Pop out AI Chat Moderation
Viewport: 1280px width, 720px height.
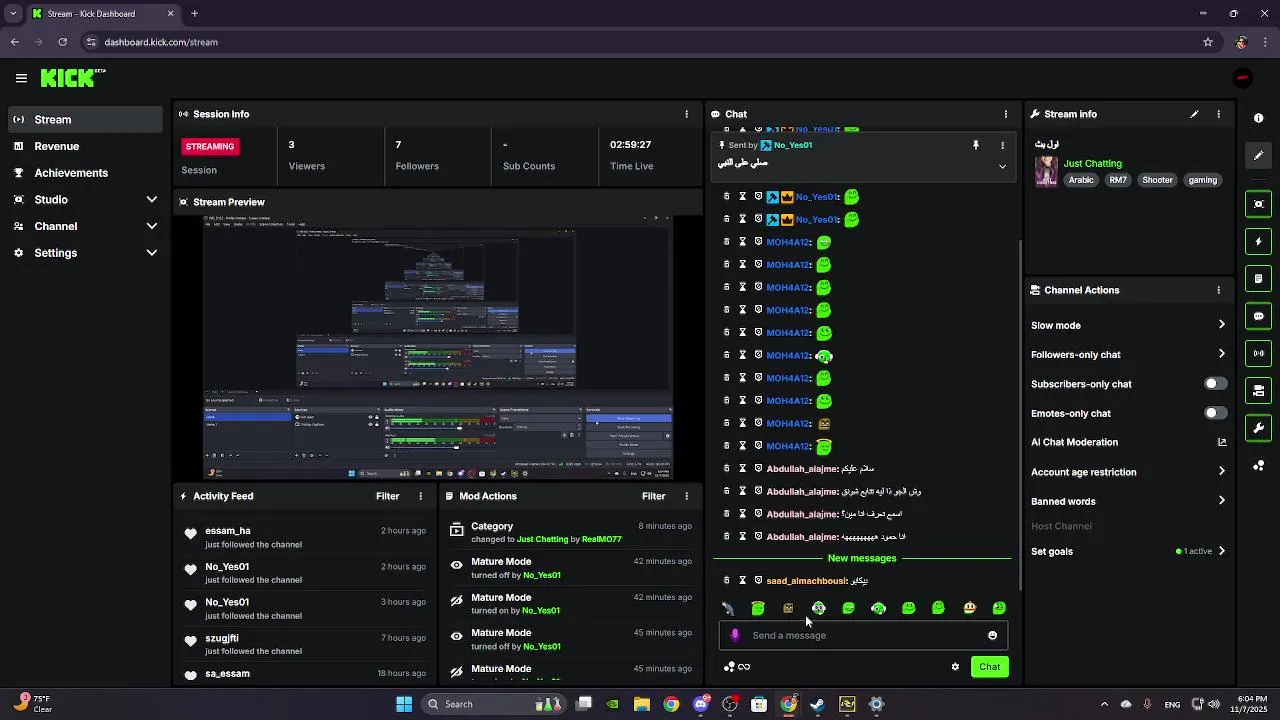(x=1221, y=442)
